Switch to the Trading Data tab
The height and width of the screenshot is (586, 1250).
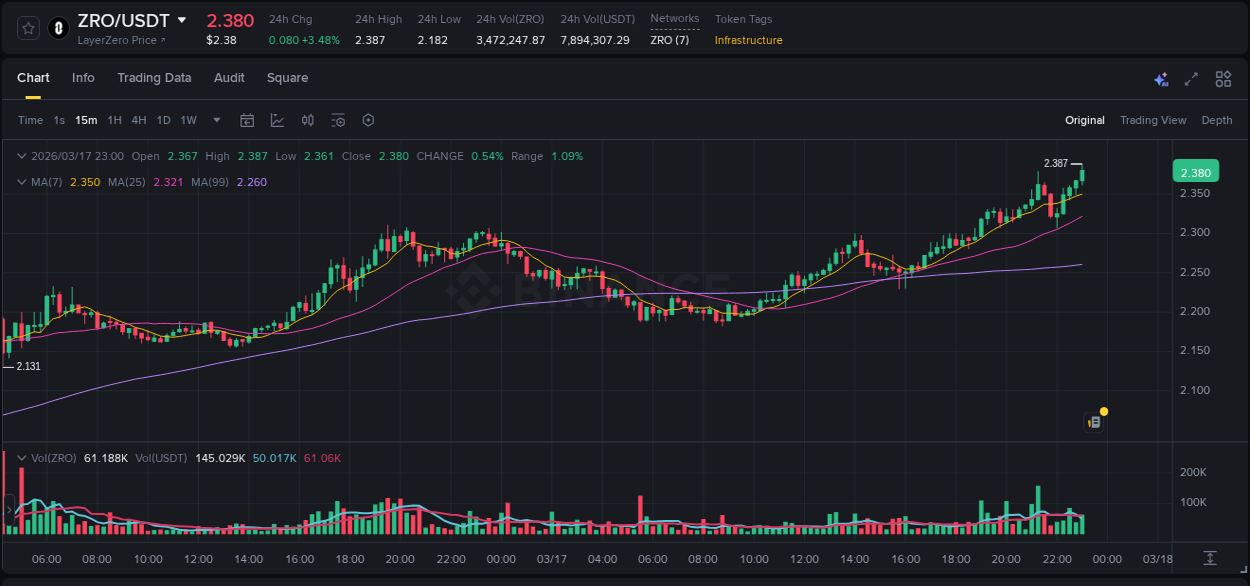coord(154,78)
